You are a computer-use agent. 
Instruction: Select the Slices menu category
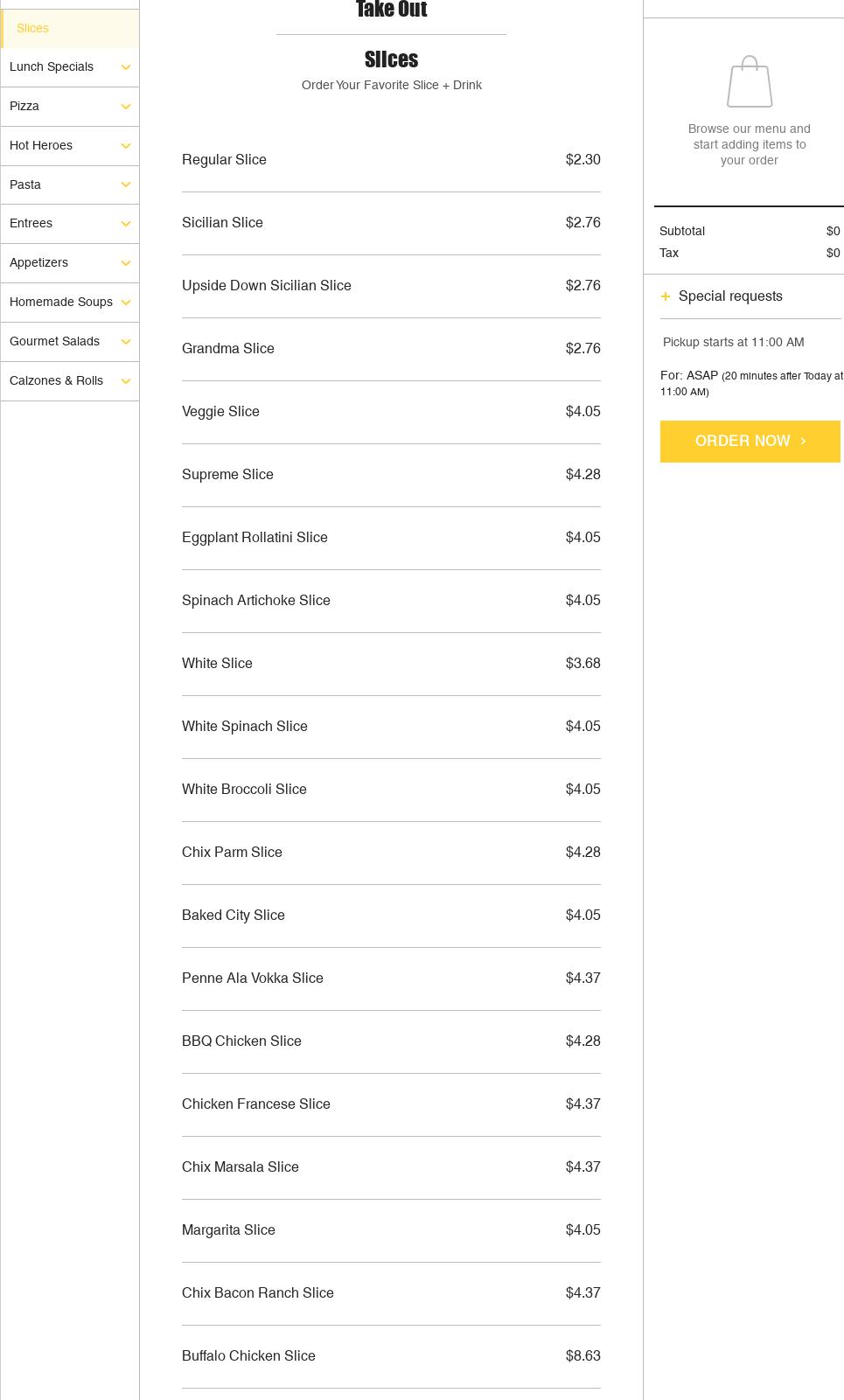click(x=32, y=29)
